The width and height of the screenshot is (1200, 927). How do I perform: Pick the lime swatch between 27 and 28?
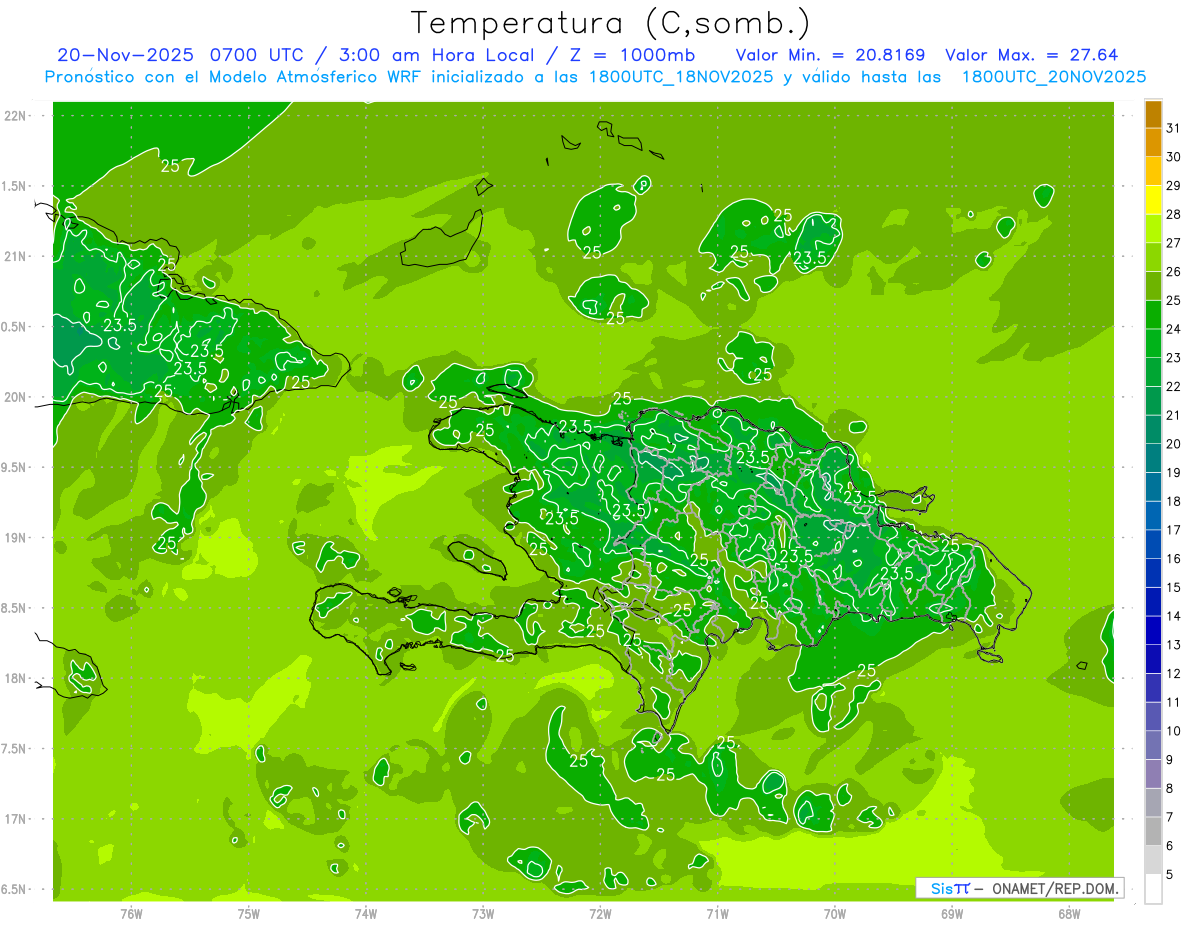[1153, 229]
